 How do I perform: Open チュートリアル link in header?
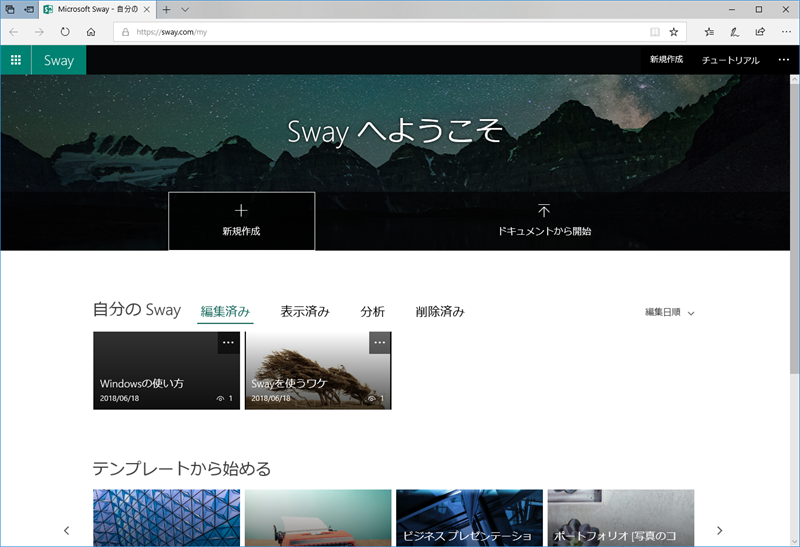(730, 60)
